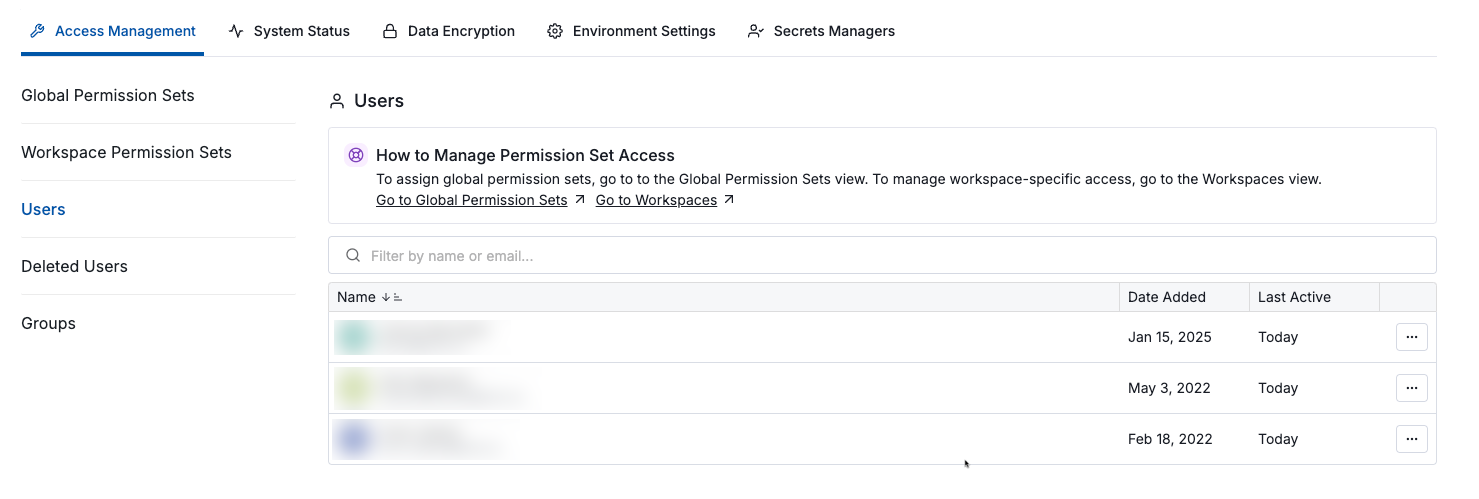Open actions menu for user added Feb 18, 2022
Screen dimensions: 1479x499
click(1411, 439)
